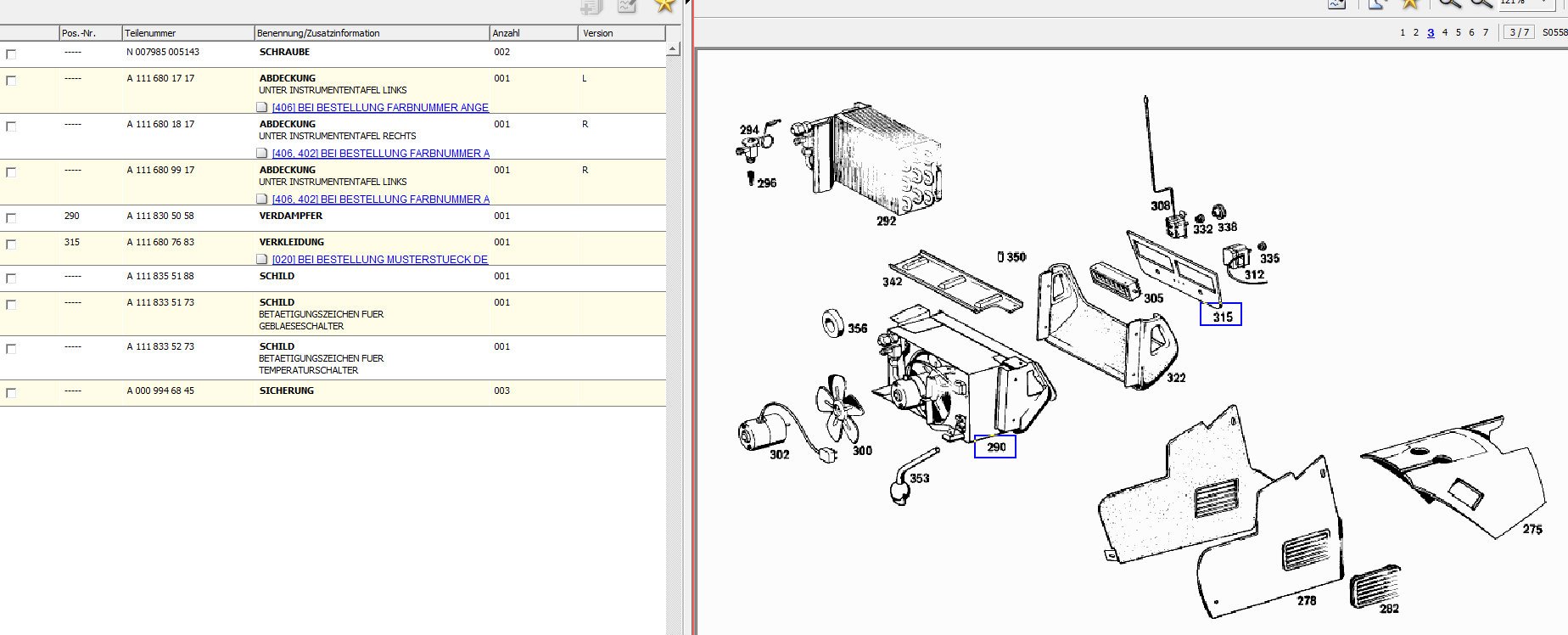The image size is (1568, 635).
Task: Click the Version column header
Action: click(x=622, y=33)
